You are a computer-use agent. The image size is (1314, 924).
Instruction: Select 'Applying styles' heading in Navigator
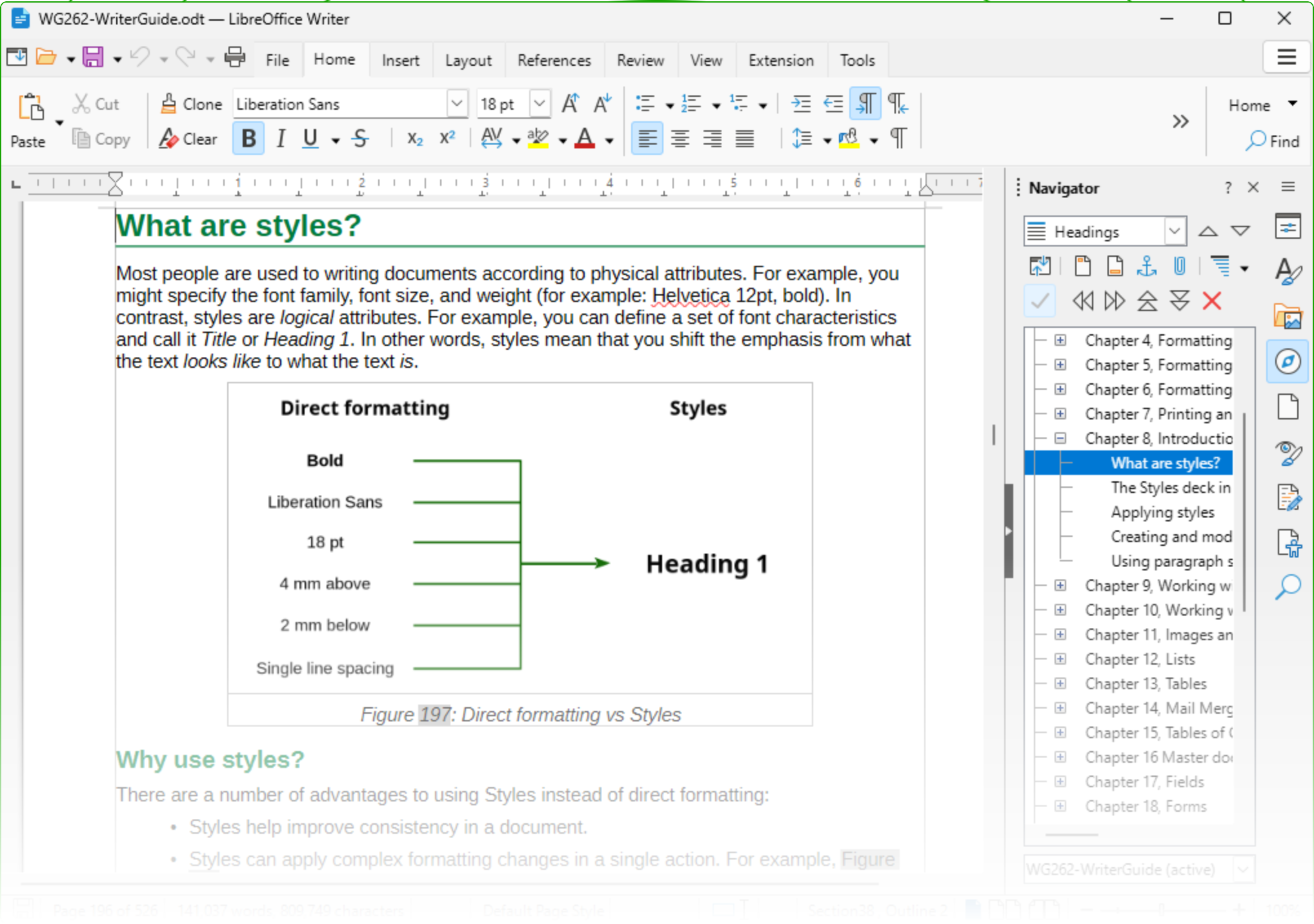point(1162,512)
